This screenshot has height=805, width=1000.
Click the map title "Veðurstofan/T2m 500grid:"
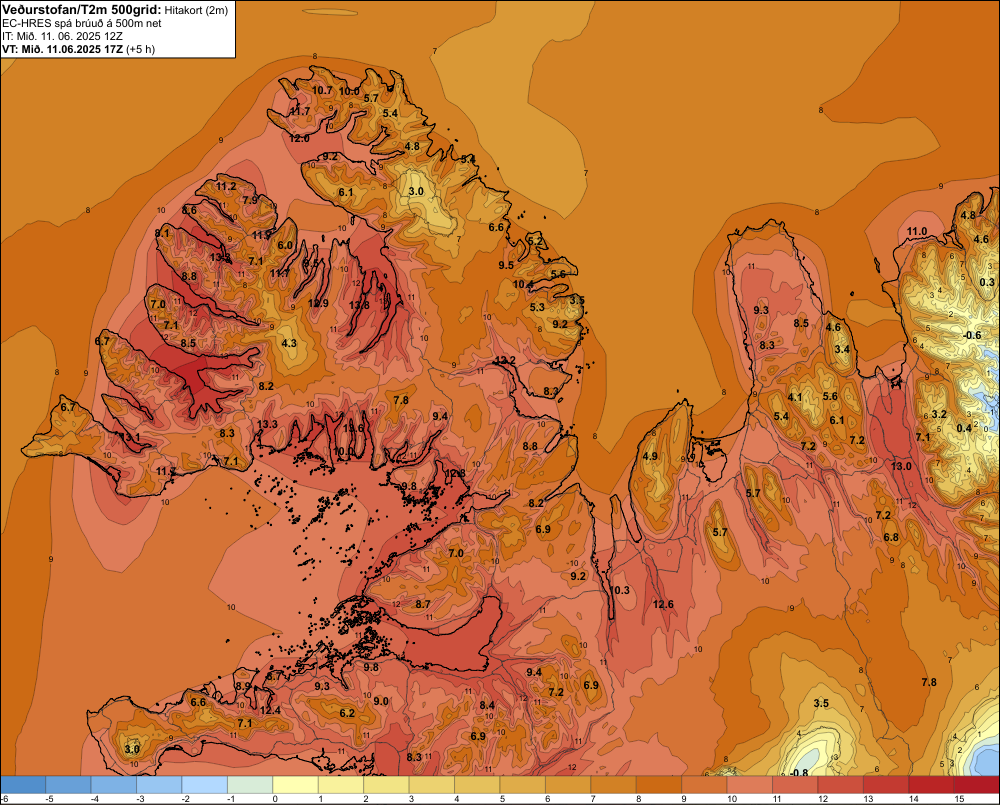tap(82, 9)
